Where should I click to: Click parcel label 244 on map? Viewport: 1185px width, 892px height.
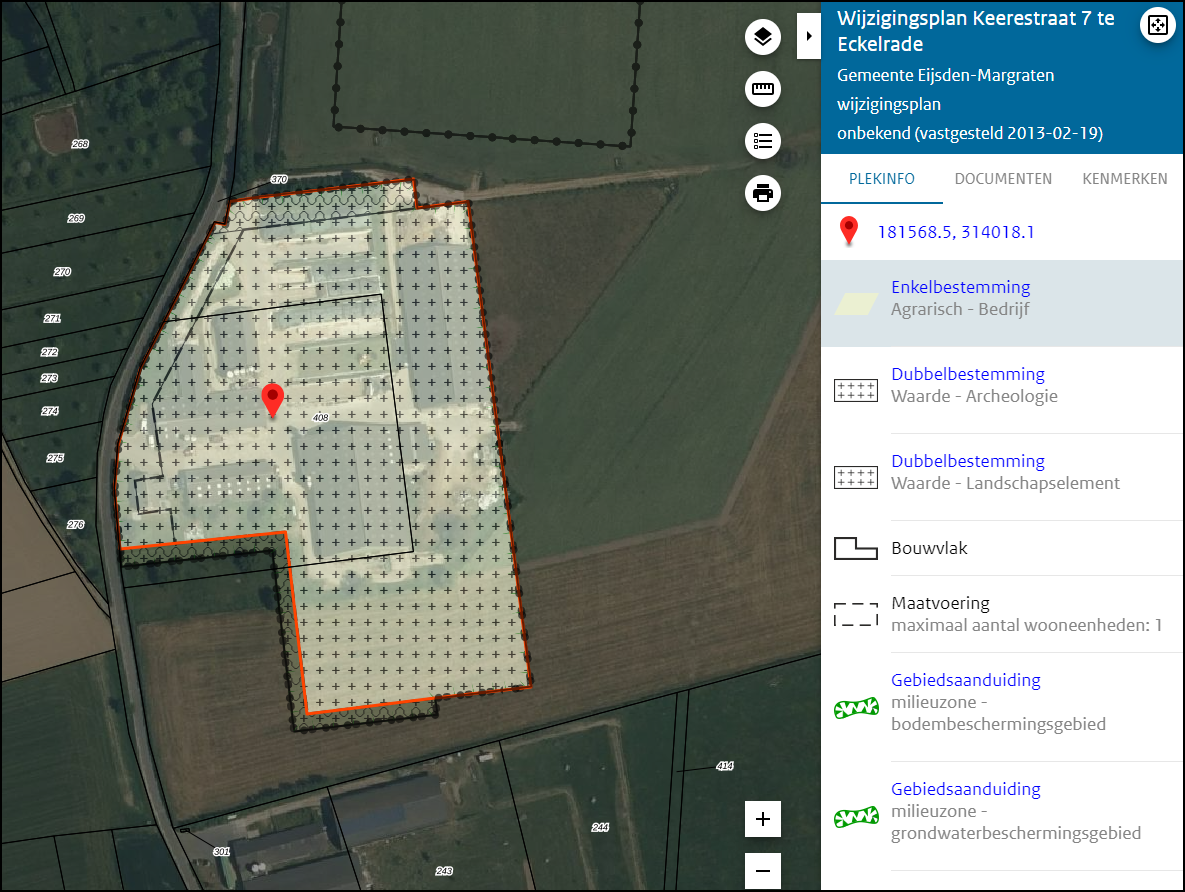(x=600, y=827)
